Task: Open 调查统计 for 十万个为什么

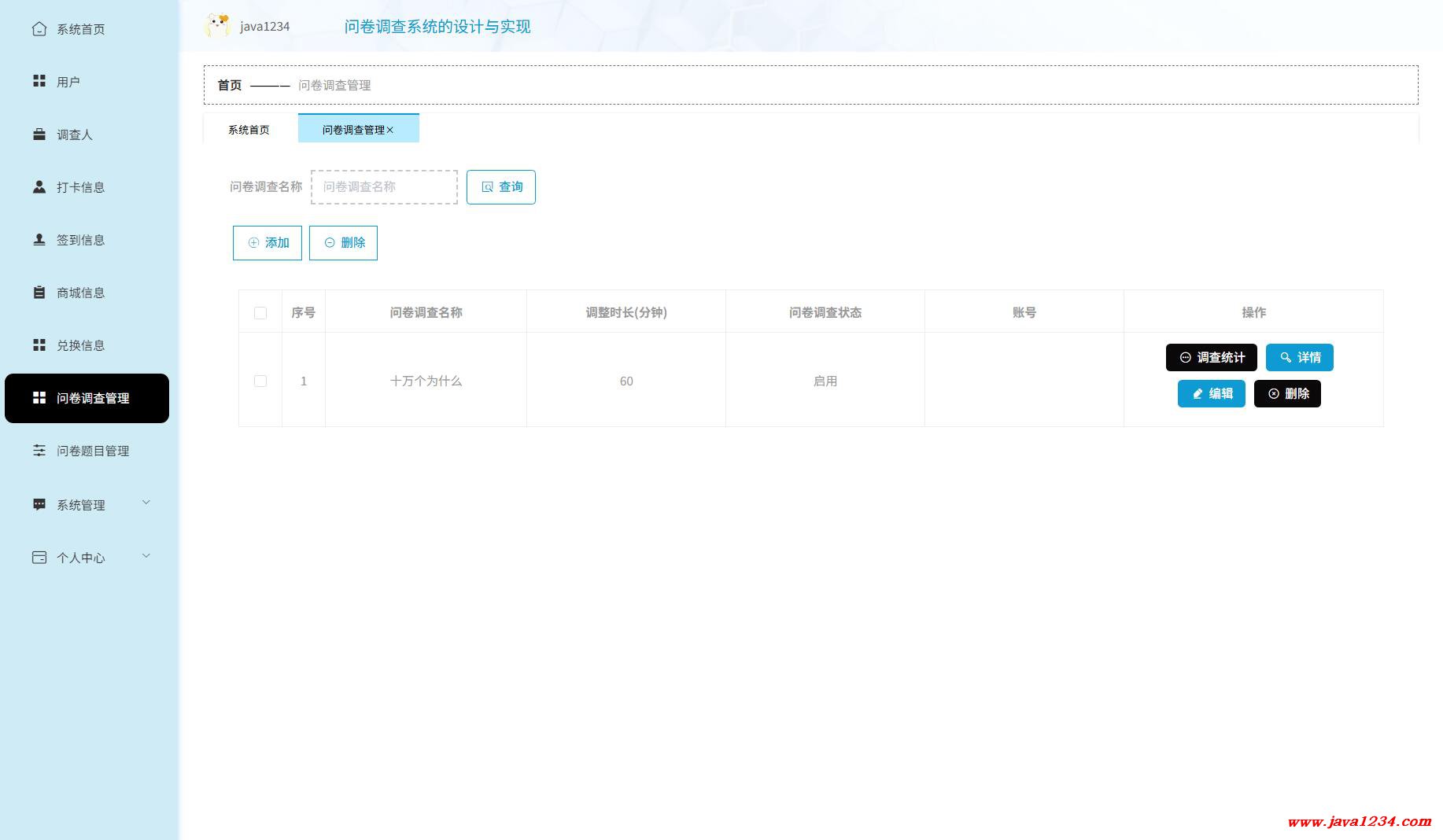Action: point(1212,357)
